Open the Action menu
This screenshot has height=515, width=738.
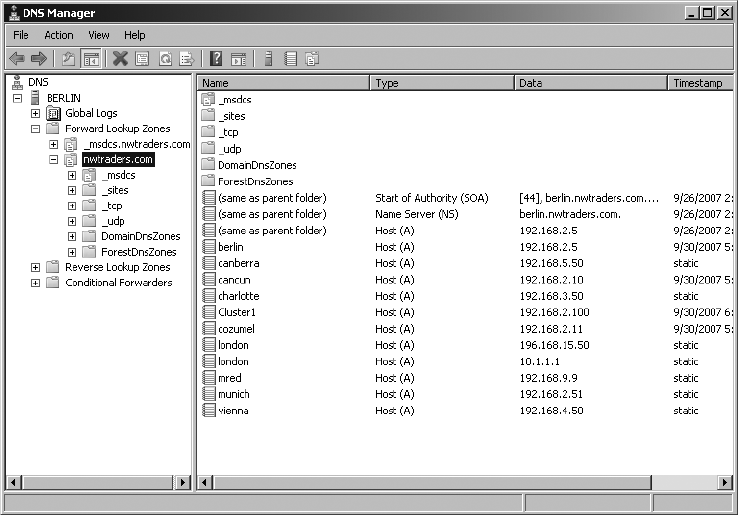point(59,35)
